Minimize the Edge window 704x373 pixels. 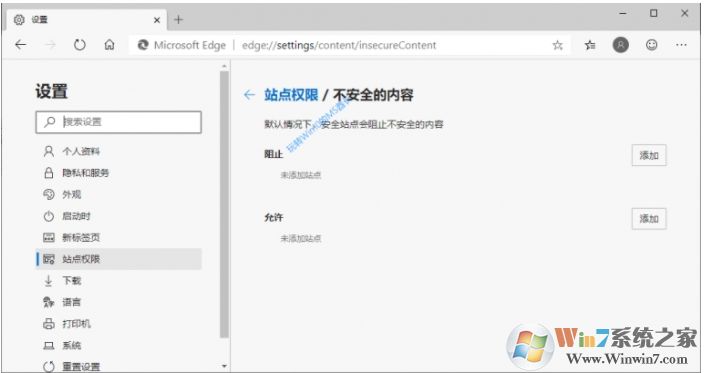(623, 13)
